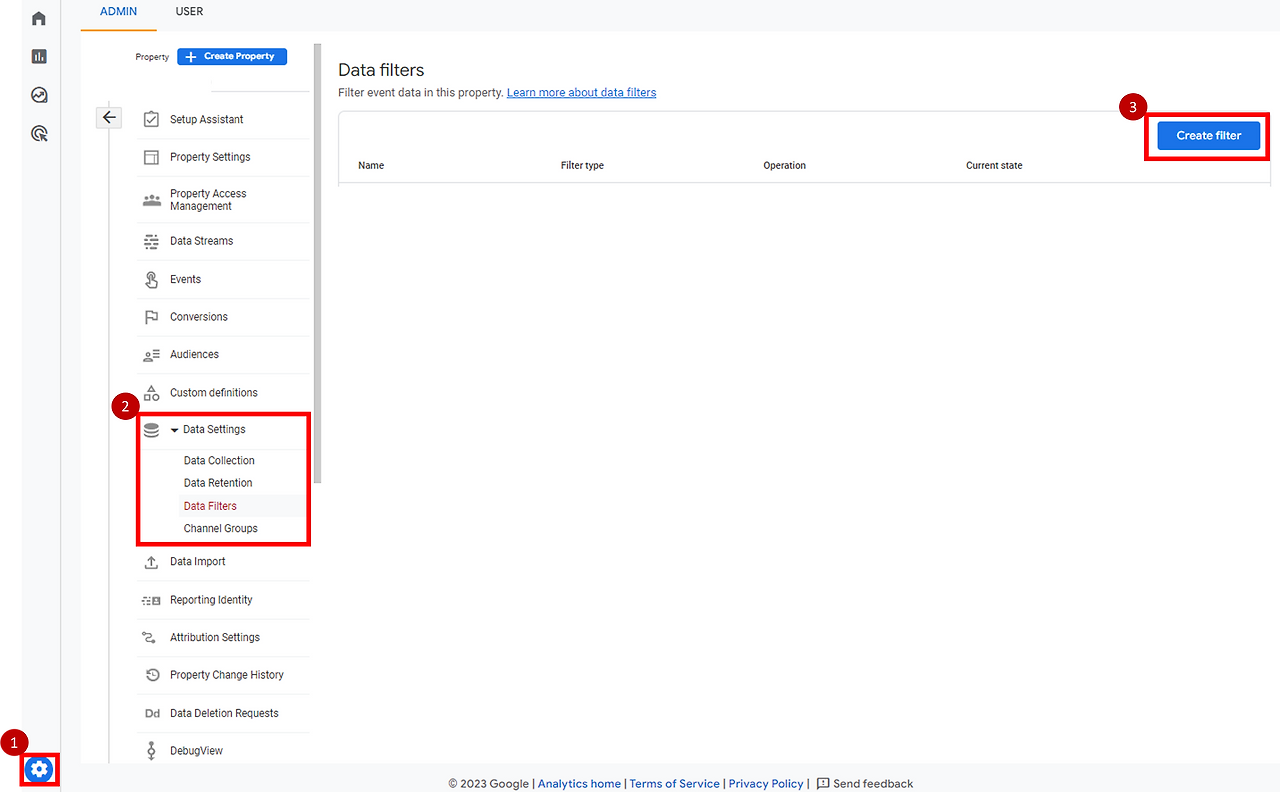Open the Privacy Policy link
The image size is (1280, 792).
(766, 784)
